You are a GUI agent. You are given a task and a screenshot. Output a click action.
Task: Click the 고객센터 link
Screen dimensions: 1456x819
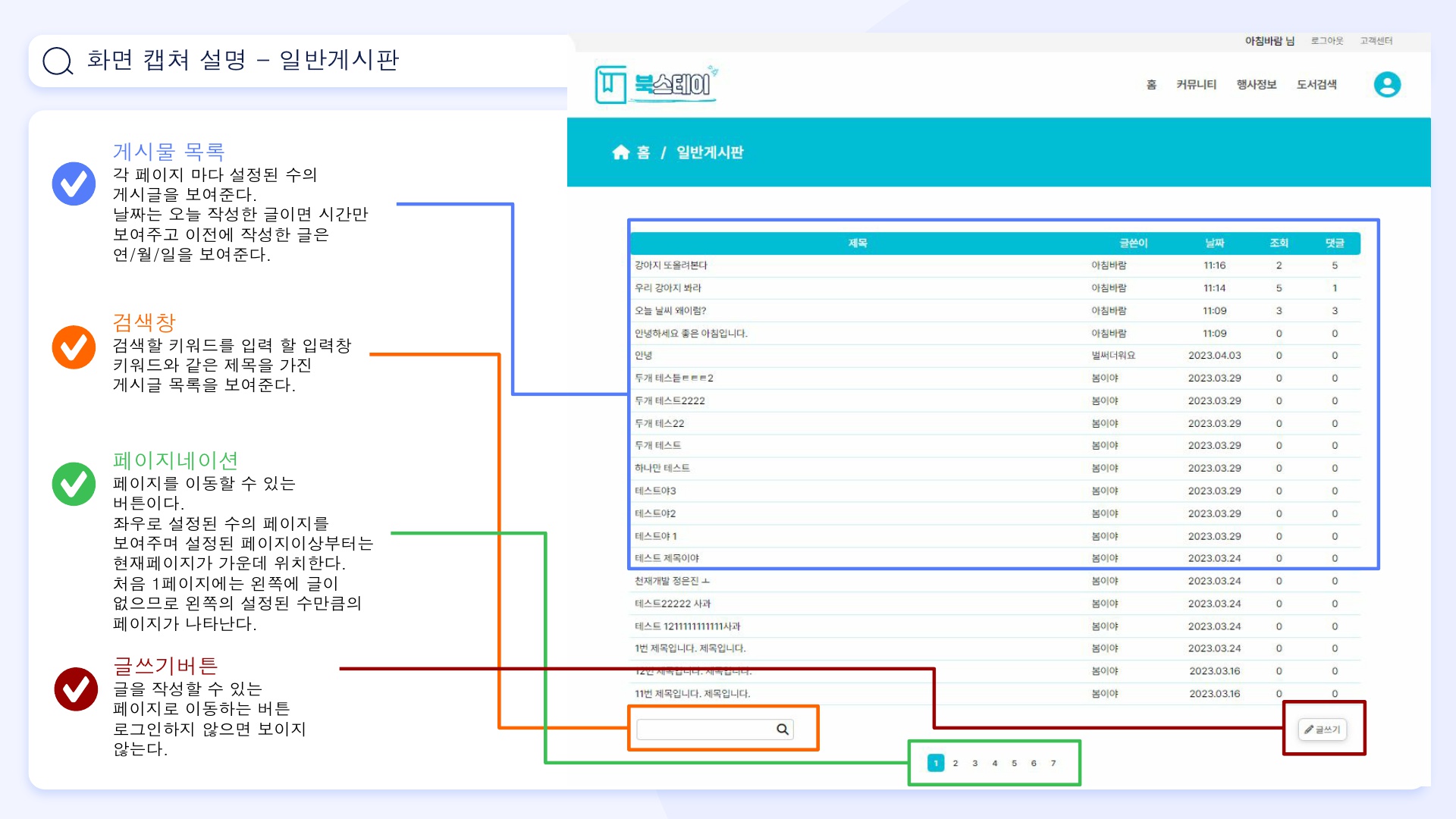point(1376,41)
